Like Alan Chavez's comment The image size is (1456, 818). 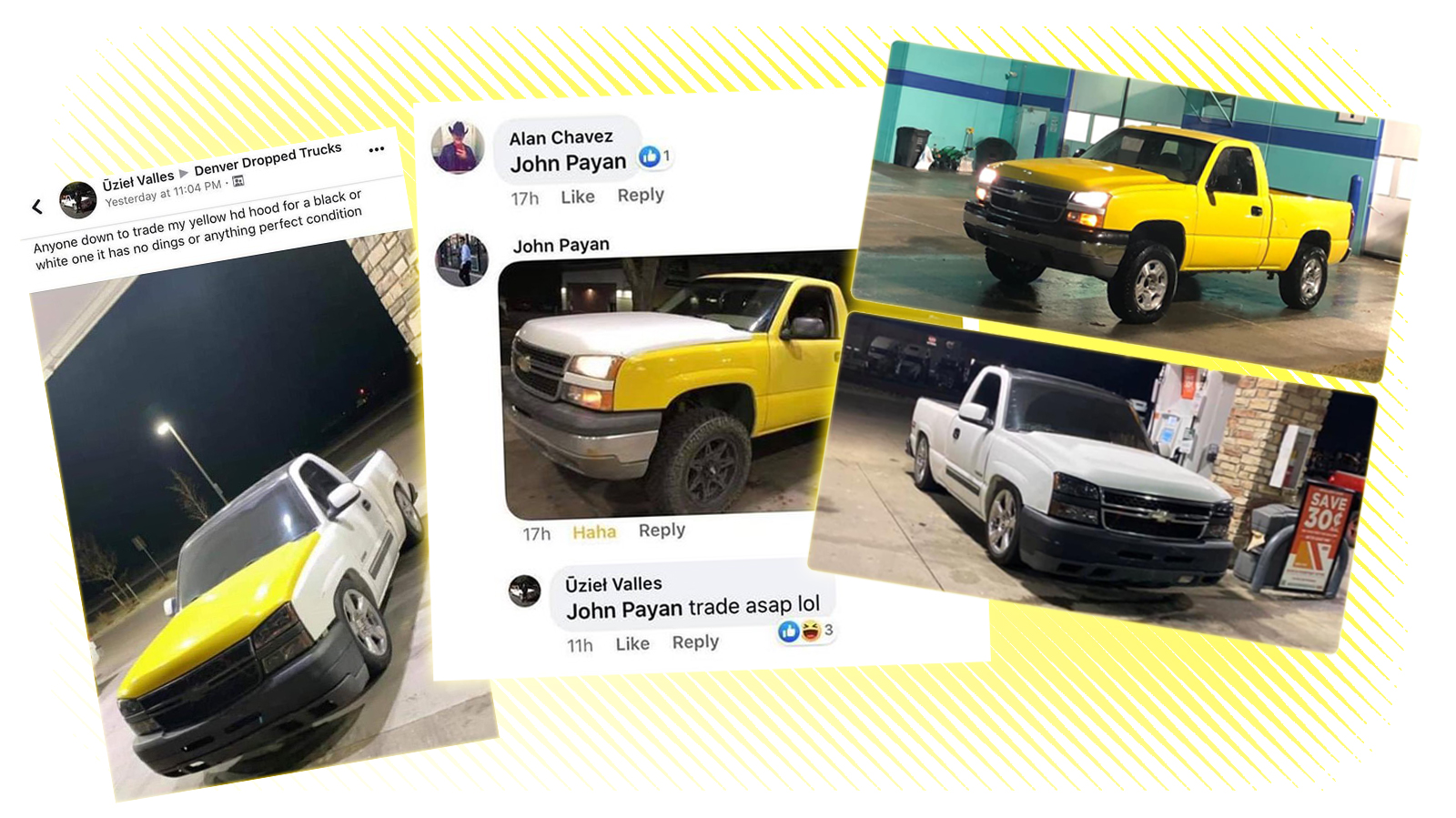pyautogui.click(x=577, y=197)
